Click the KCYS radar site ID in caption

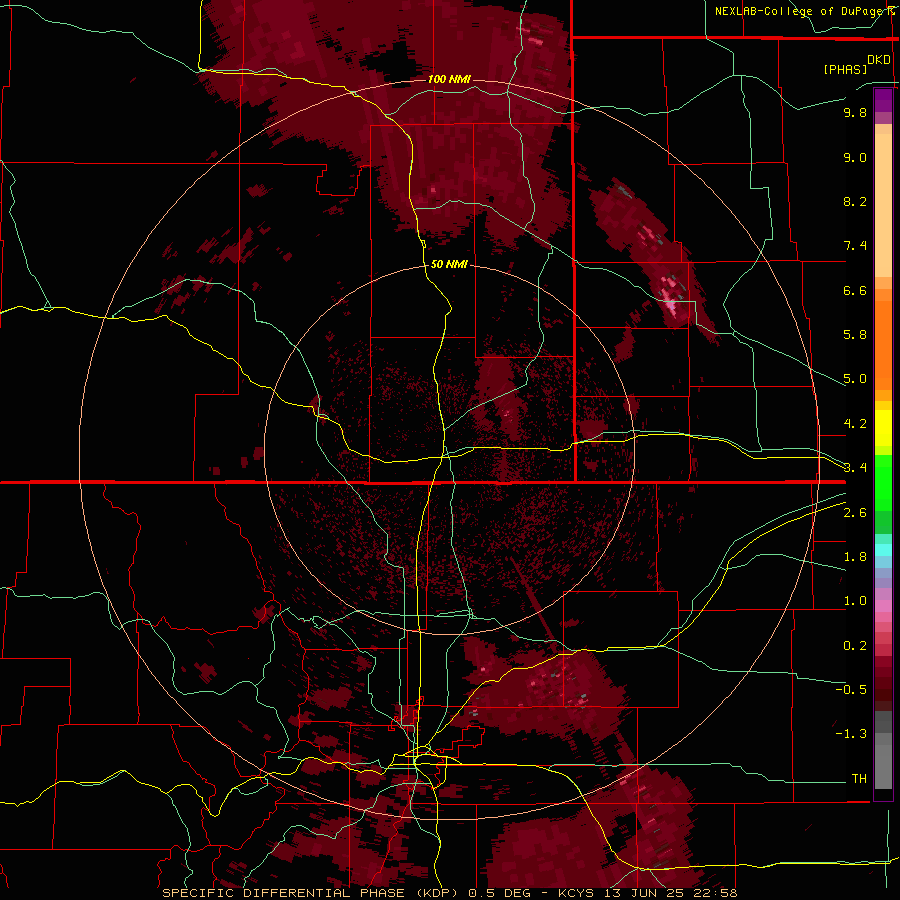coord(578,893)
